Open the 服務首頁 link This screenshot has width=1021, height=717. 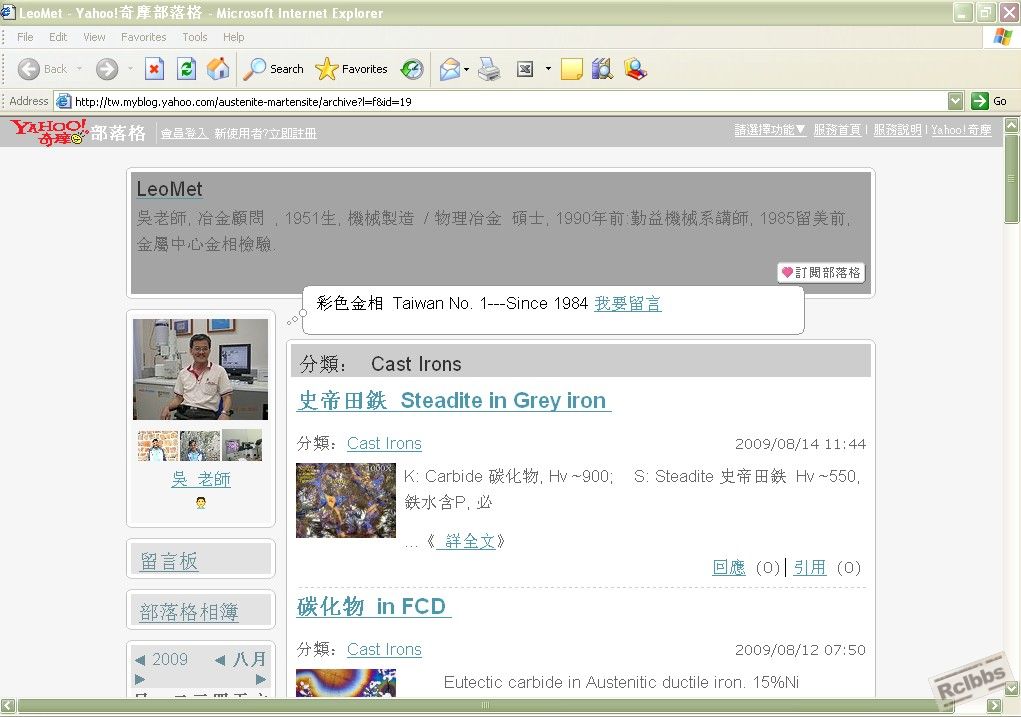pos(837,130)
